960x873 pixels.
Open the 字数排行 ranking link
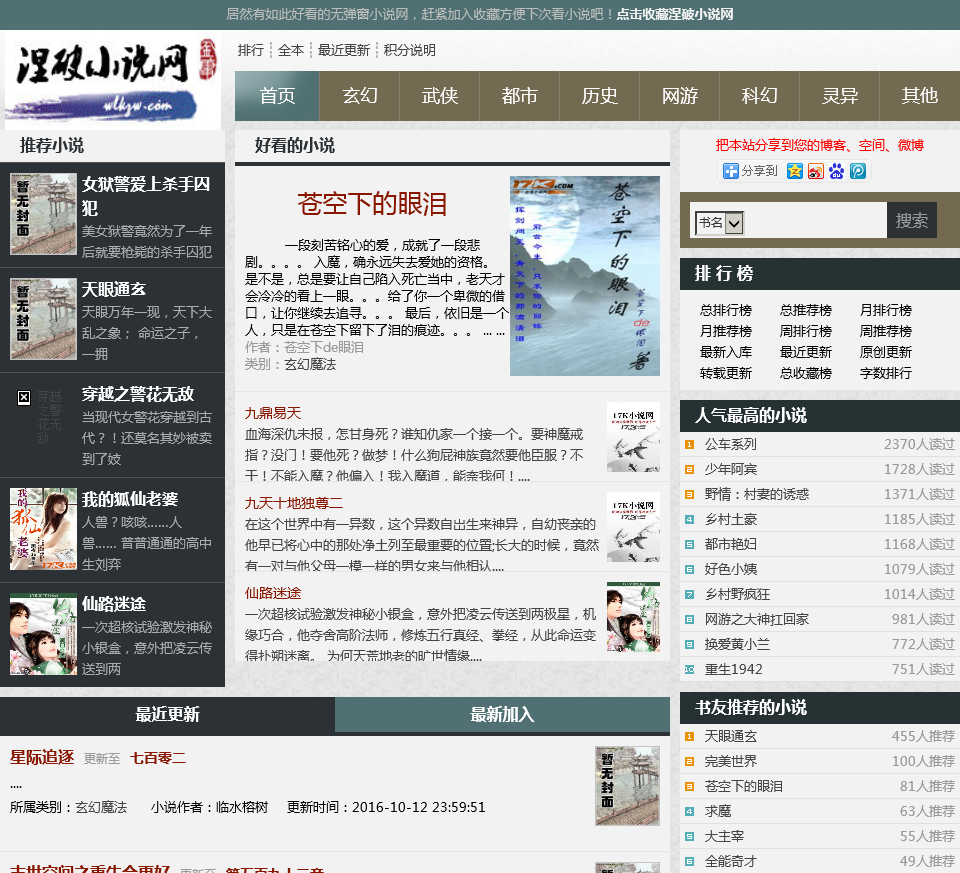click(886, 373)
